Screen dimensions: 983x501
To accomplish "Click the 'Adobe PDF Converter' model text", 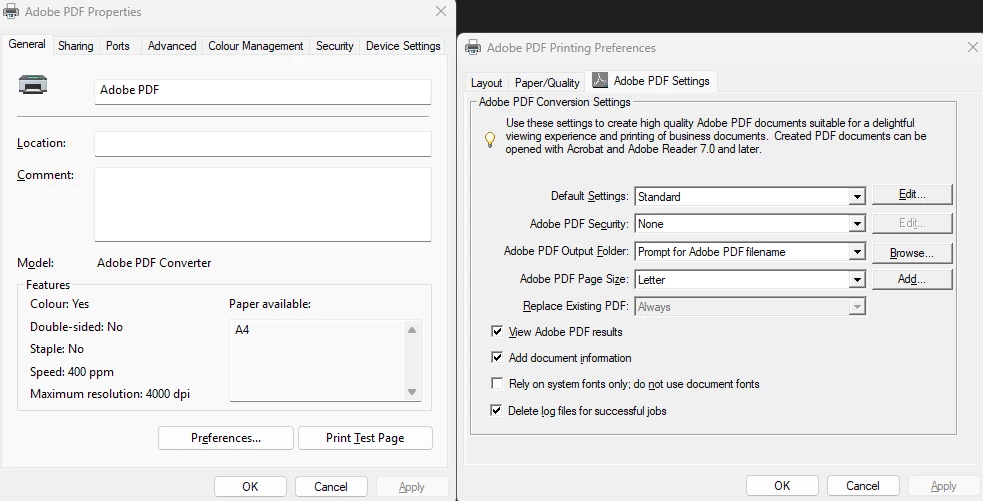I will pos(154,263).
